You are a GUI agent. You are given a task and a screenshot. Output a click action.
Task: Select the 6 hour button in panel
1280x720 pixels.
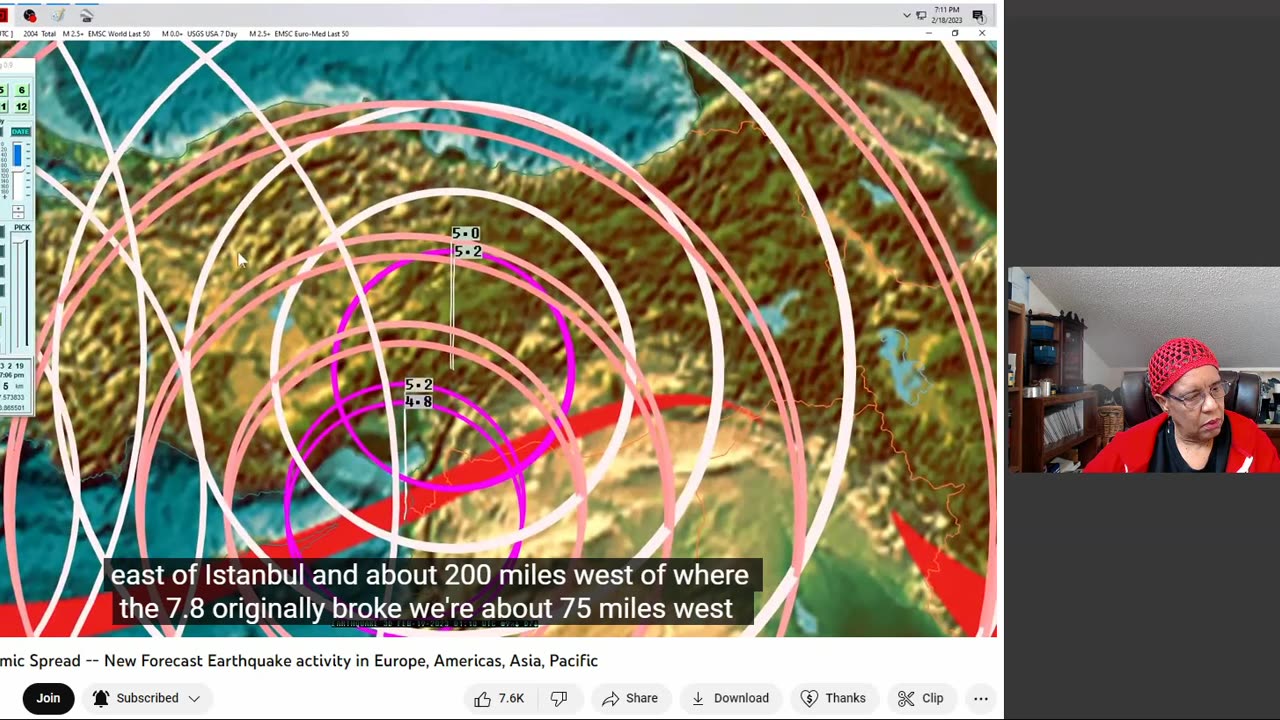[21, 91]
